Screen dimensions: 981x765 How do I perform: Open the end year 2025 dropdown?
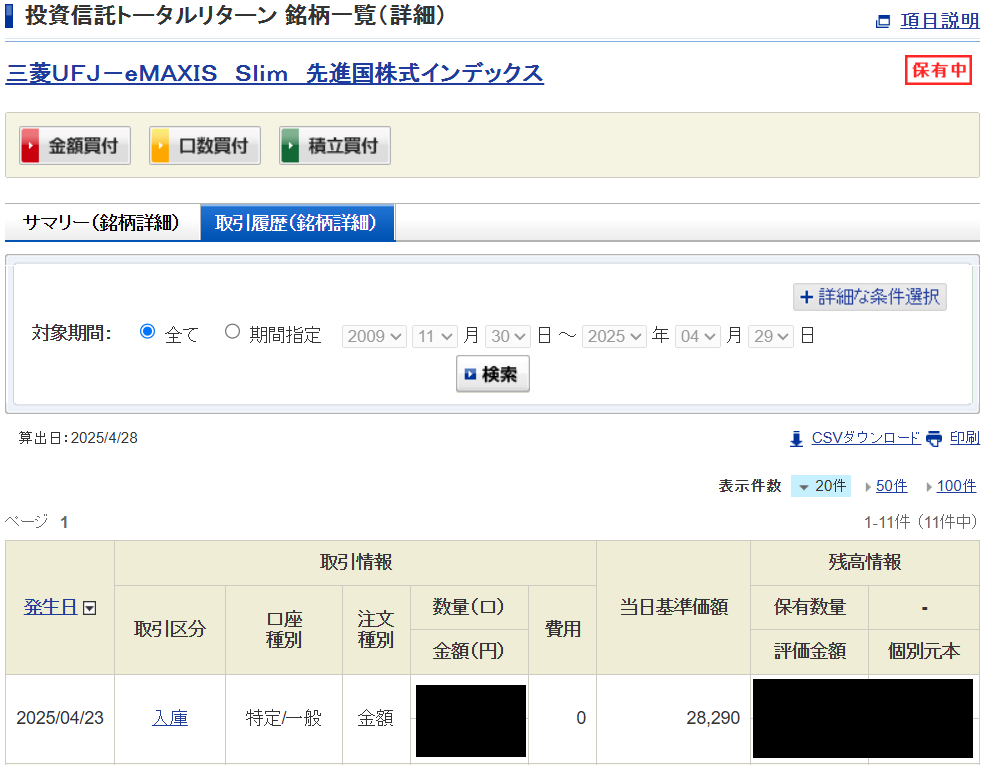(x=614, y=337)
